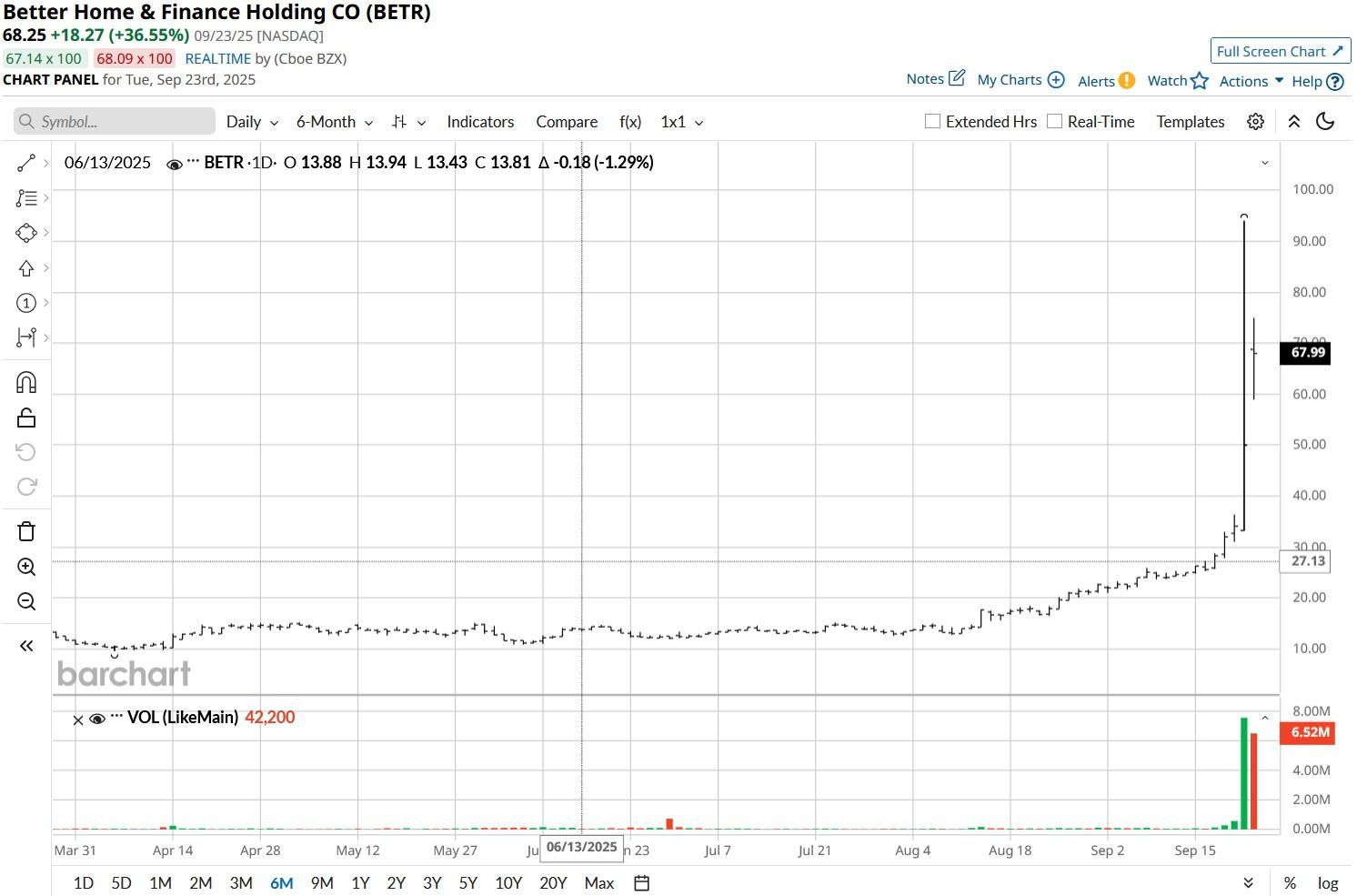This screenshot has height=896, width=1357.
Task: Expand the Actions dropdown menu
Action: click(x=1251, y=81)
